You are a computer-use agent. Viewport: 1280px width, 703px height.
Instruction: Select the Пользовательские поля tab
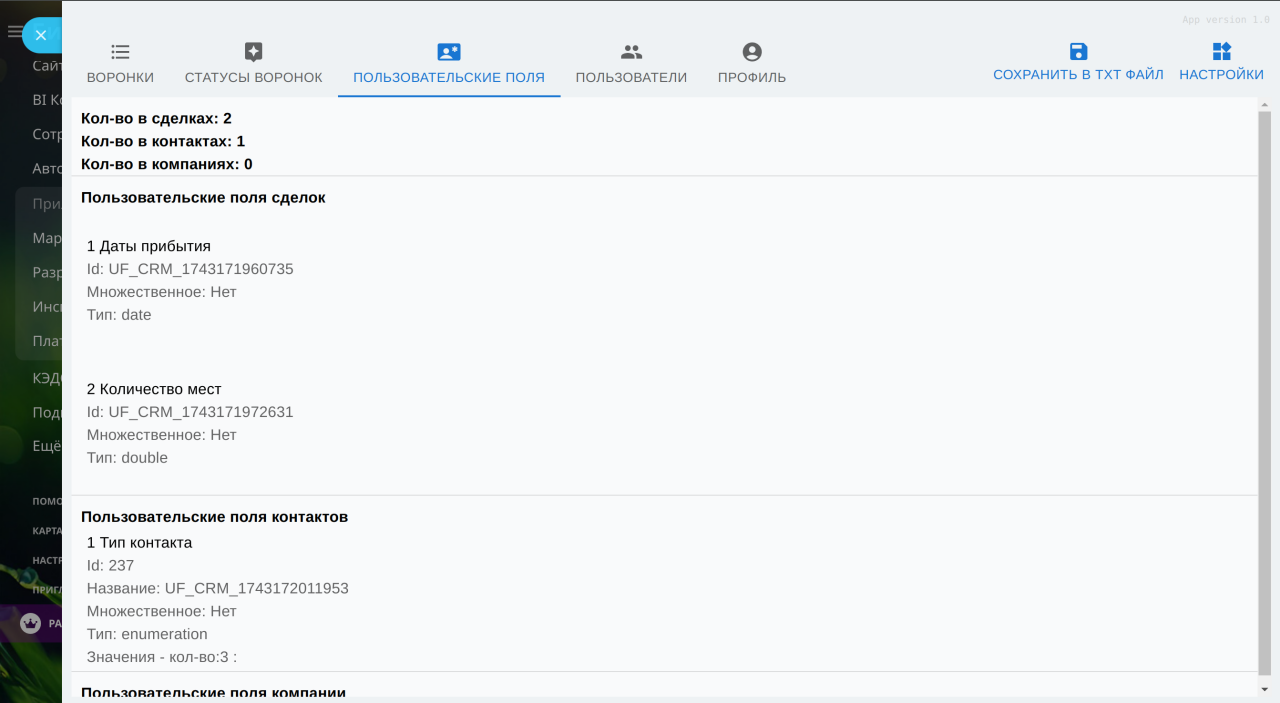coord(449,65)
